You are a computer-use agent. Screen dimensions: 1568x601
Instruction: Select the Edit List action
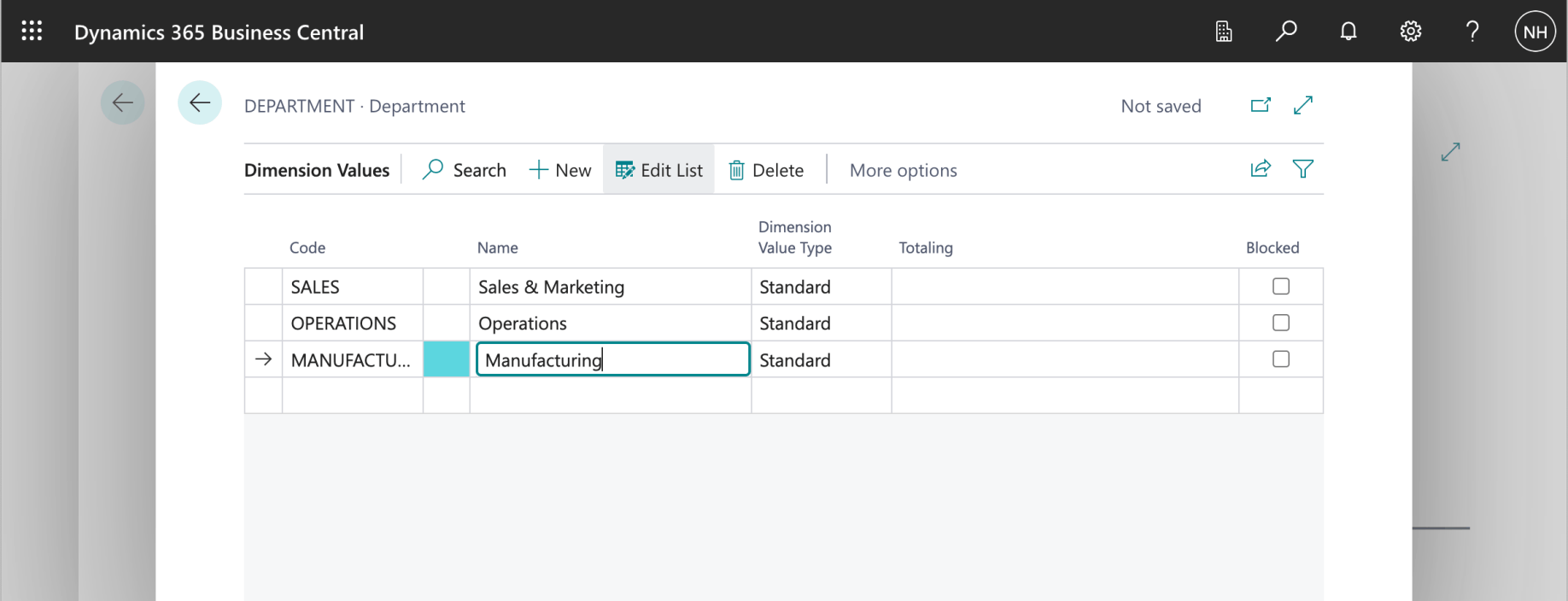[x=659, y=170]
